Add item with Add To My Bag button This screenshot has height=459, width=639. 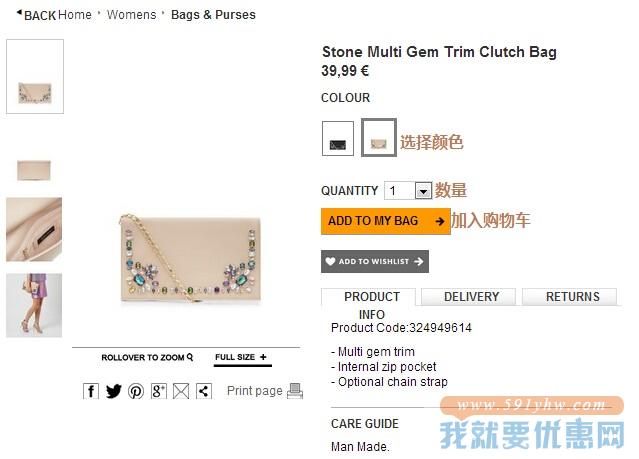pyautogui.click(x=386, y=221)
